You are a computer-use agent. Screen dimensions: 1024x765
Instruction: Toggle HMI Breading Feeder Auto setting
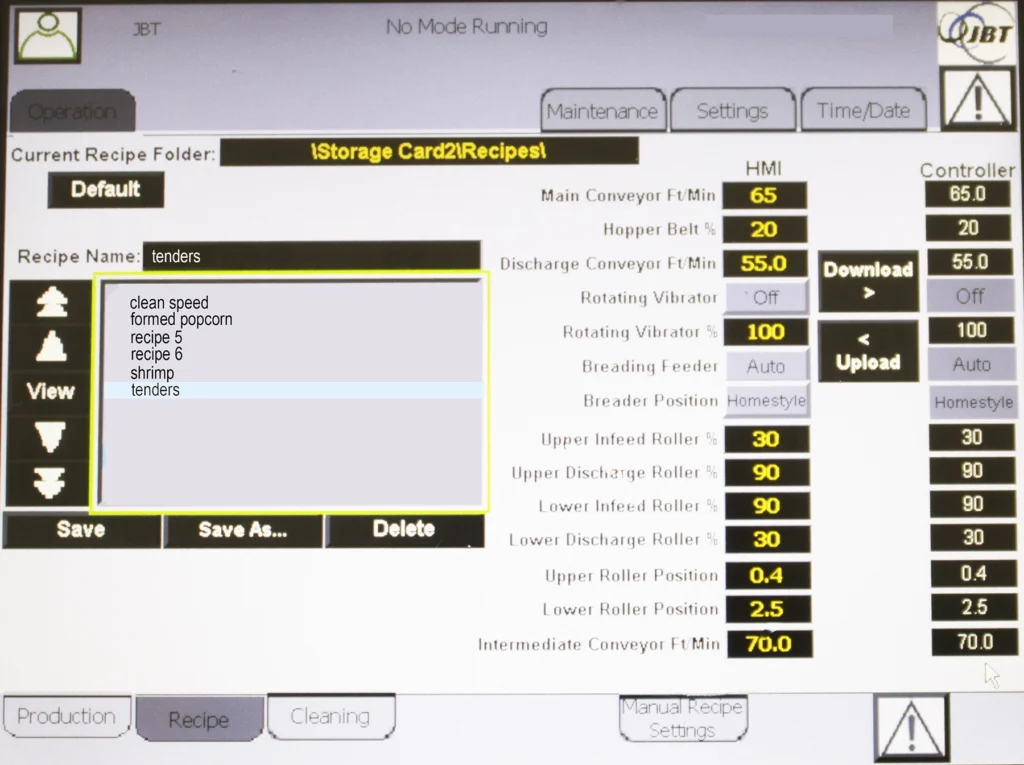tap(765, 367)
